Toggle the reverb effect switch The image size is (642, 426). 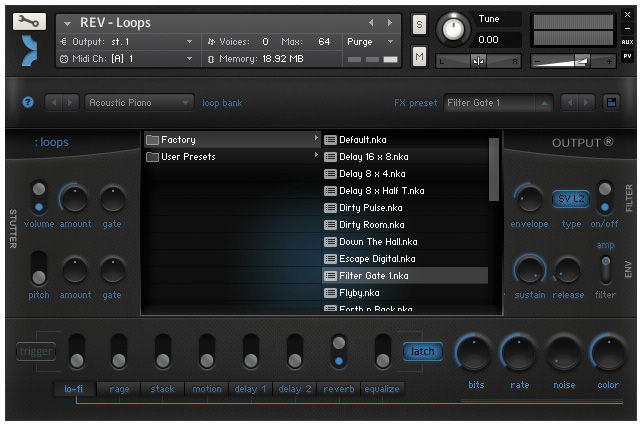tap(339, 351)
